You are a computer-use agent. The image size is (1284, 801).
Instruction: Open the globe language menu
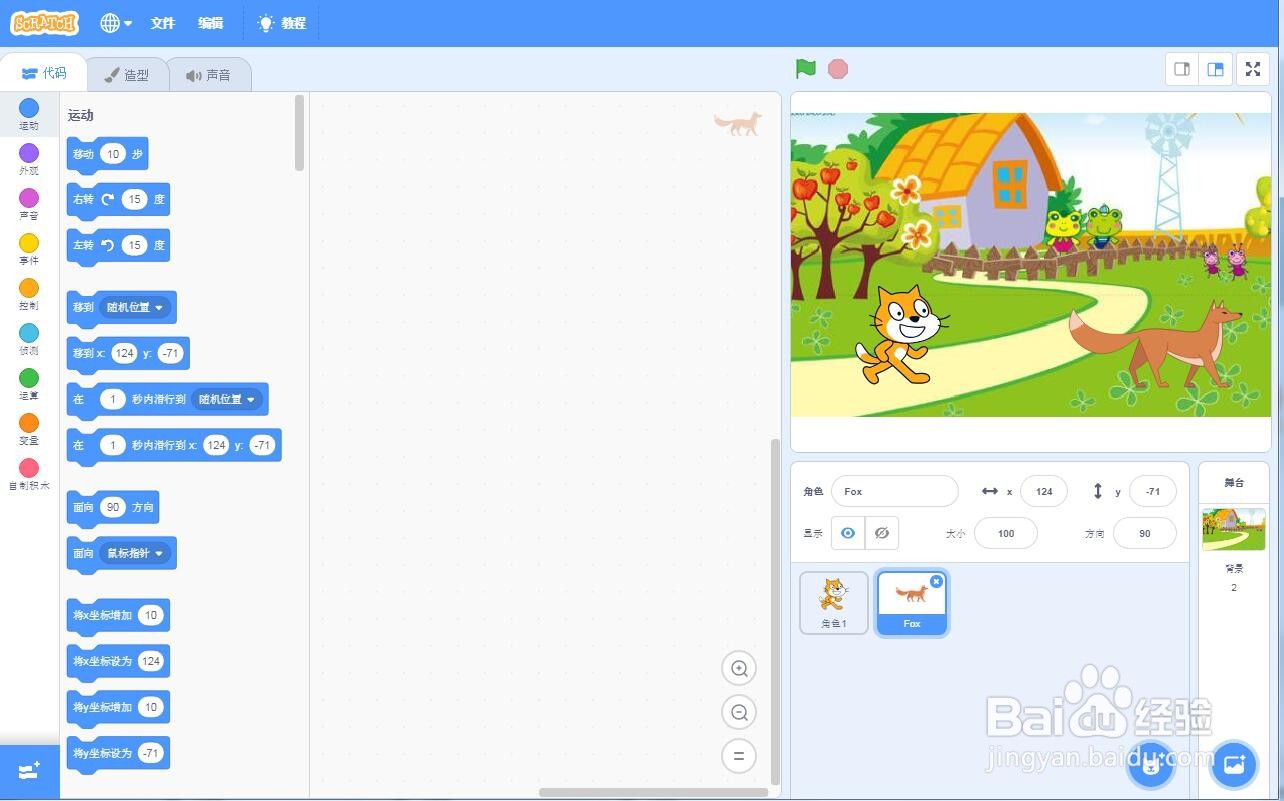pos(116,23)
